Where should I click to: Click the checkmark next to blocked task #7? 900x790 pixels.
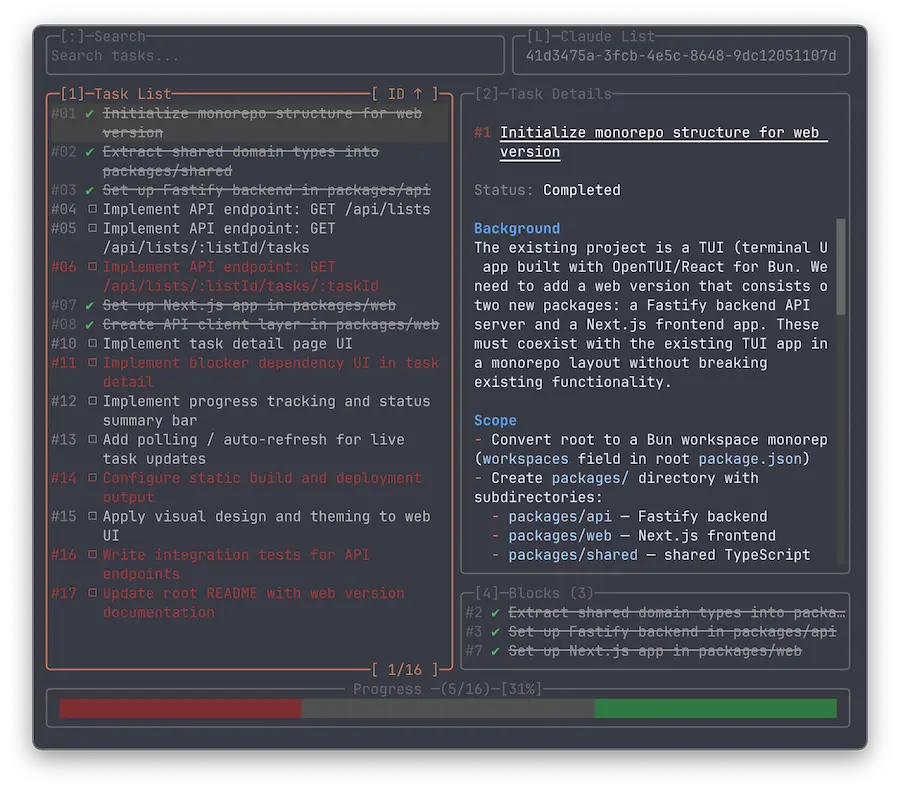[x=496, y=651]
